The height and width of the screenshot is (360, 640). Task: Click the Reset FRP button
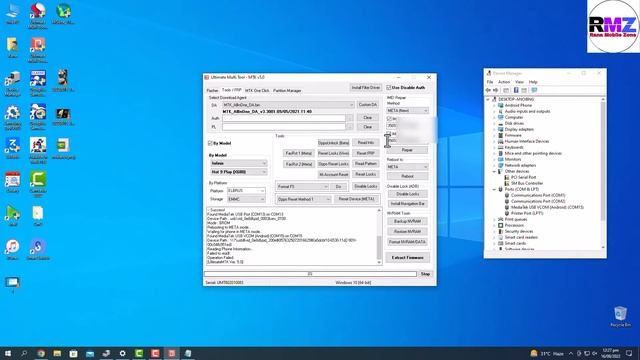[365, 153]
